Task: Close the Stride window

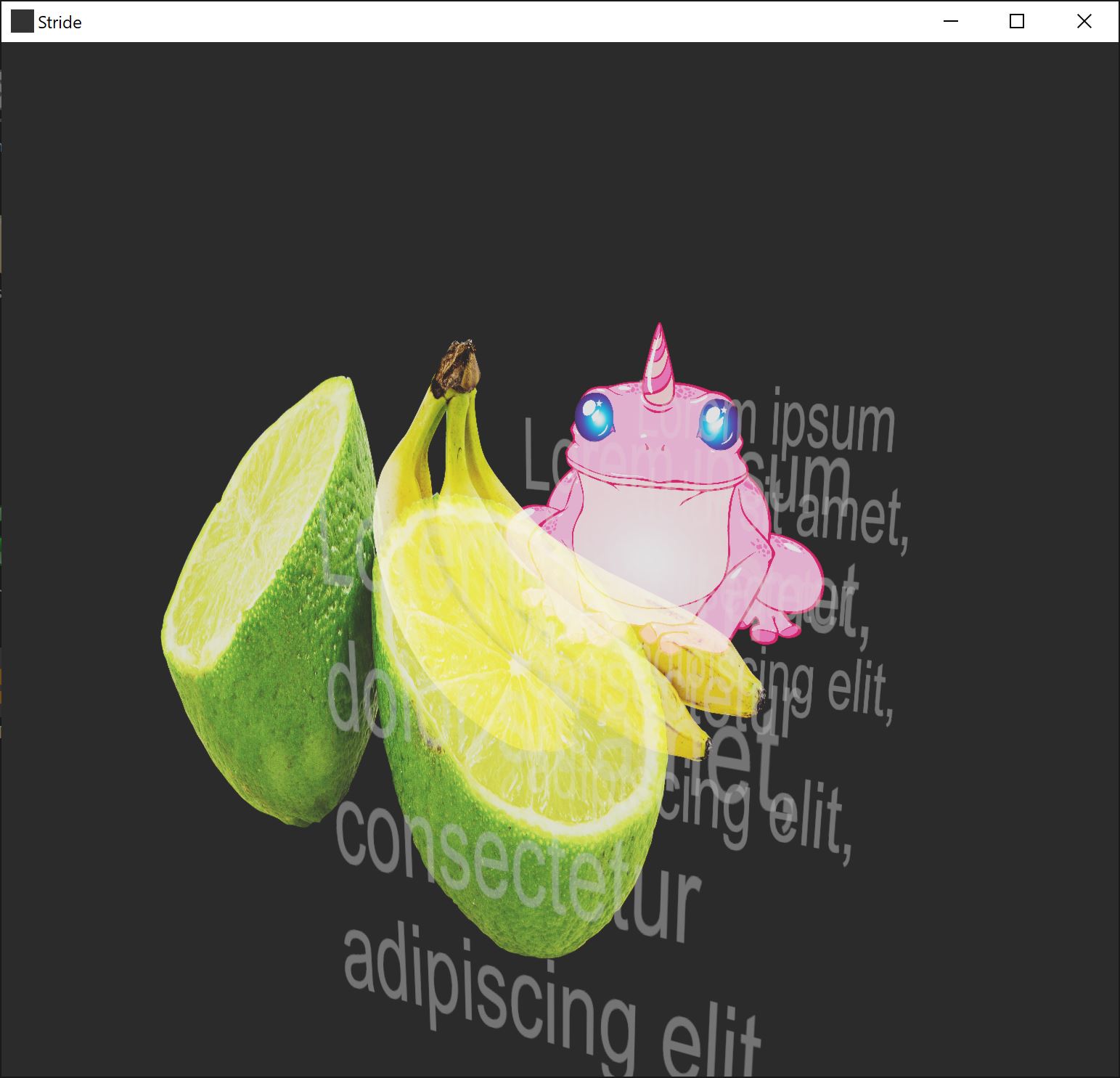Action: point(1084,22)
